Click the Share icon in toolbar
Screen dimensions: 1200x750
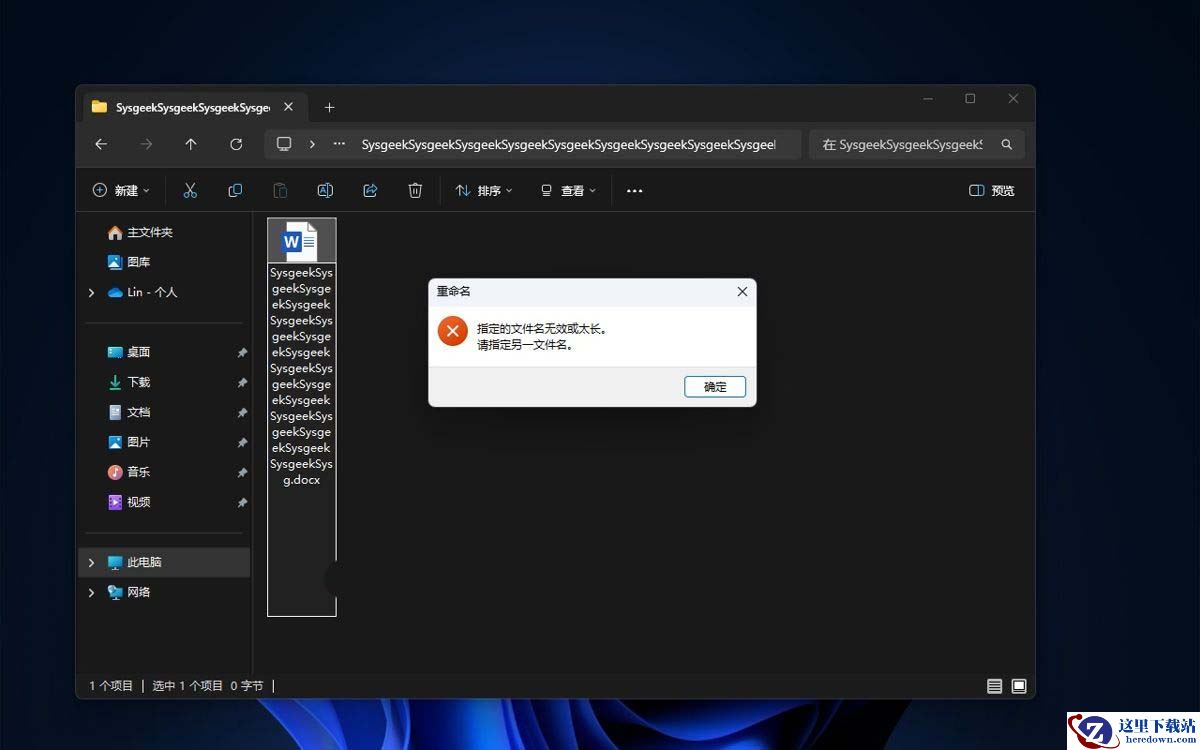click(x=370, y=190)
